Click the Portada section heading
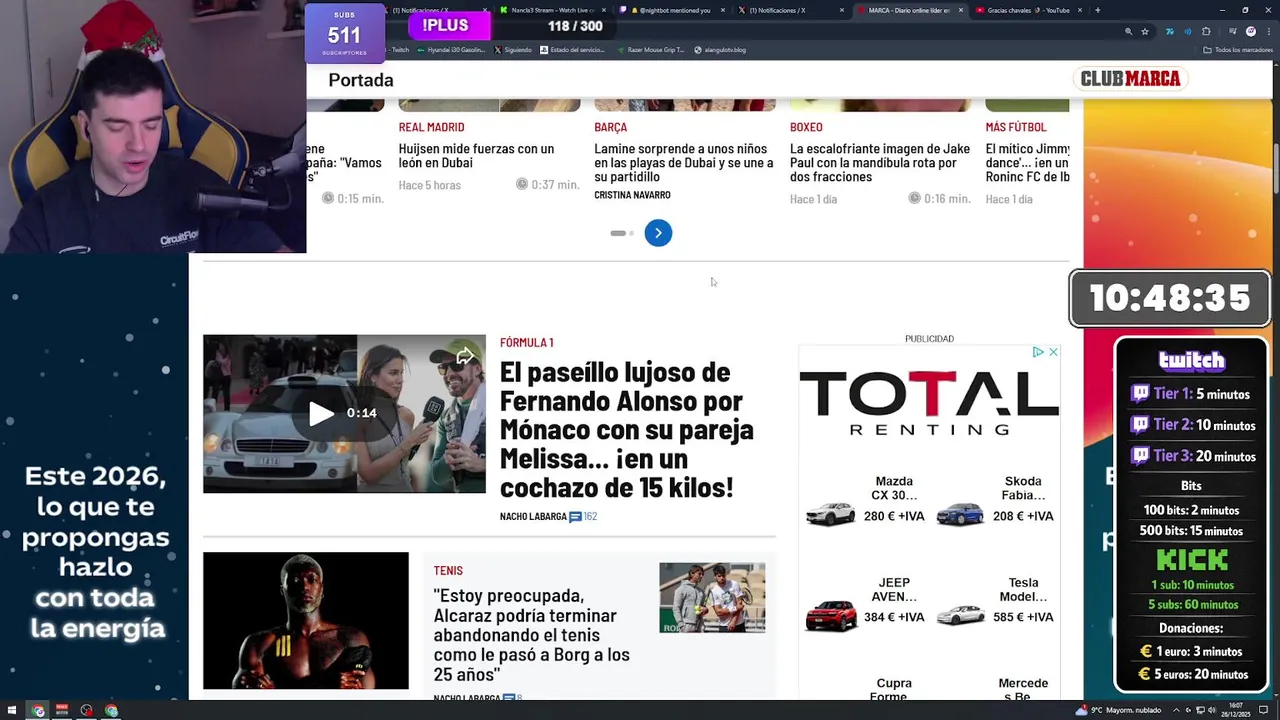This screenshot has width=1280, height=720. click(x=361, y=80)
